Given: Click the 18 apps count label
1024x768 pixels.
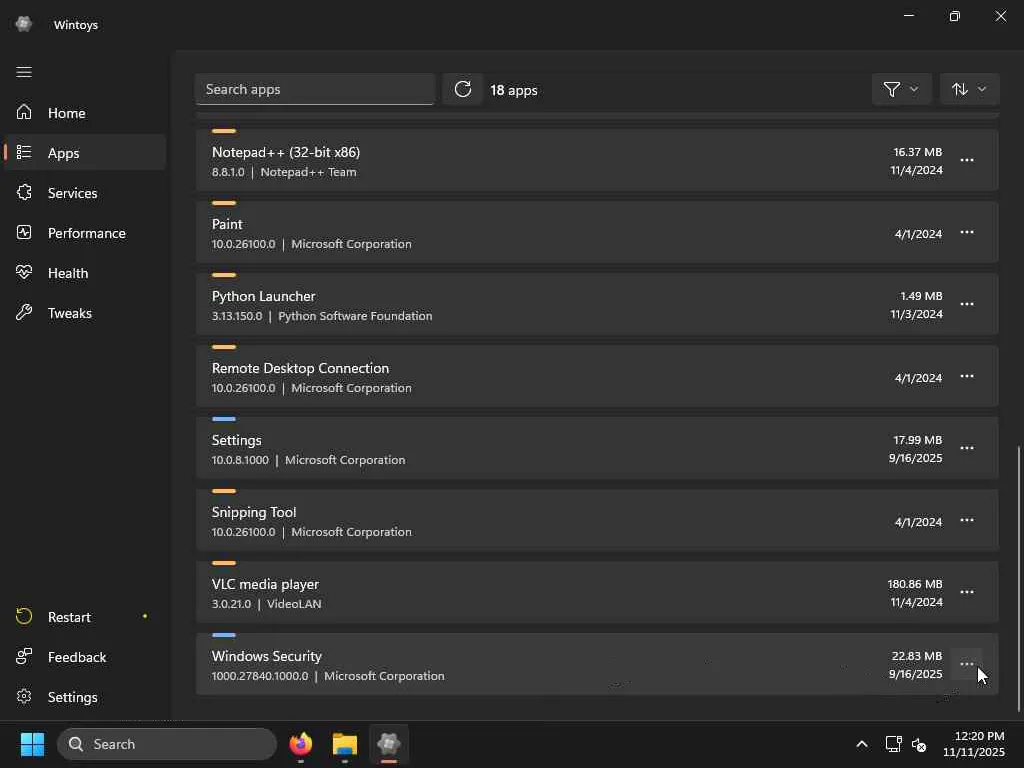Looking at the screenshot, I should pyautogui.click(x=514, y=90).
